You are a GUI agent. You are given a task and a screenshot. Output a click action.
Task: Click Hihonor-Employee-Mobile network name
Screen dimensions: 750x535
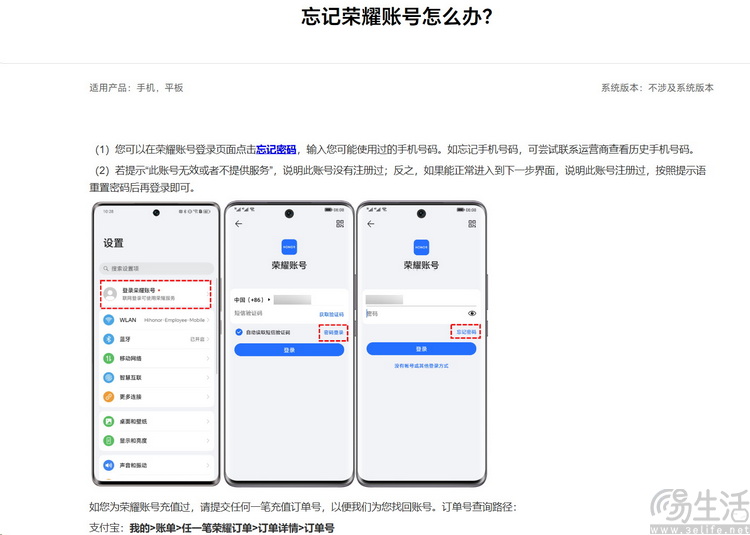tap(174, 320)
